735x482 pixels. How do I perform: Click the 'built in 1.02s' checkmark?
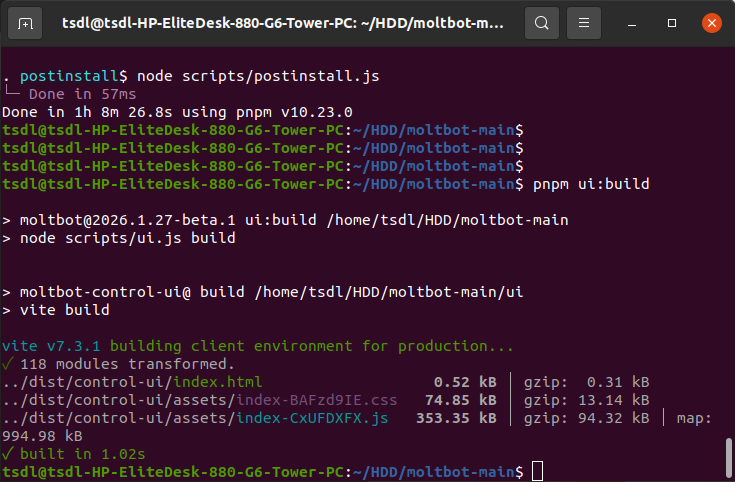click(7, 454)
